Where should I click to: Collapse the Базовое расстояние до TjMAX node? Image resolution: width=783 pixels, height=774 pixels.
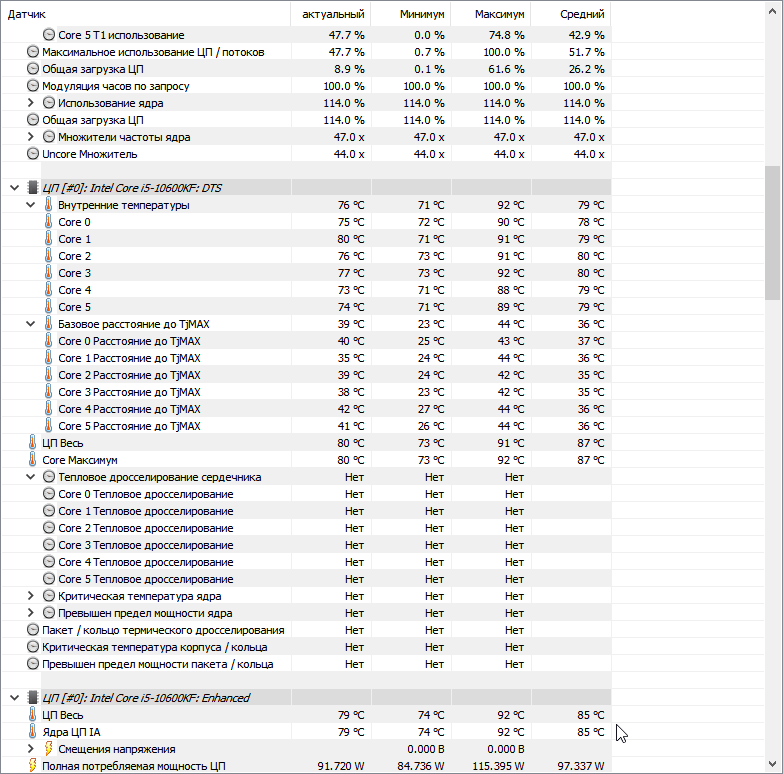tap(30, 324)
